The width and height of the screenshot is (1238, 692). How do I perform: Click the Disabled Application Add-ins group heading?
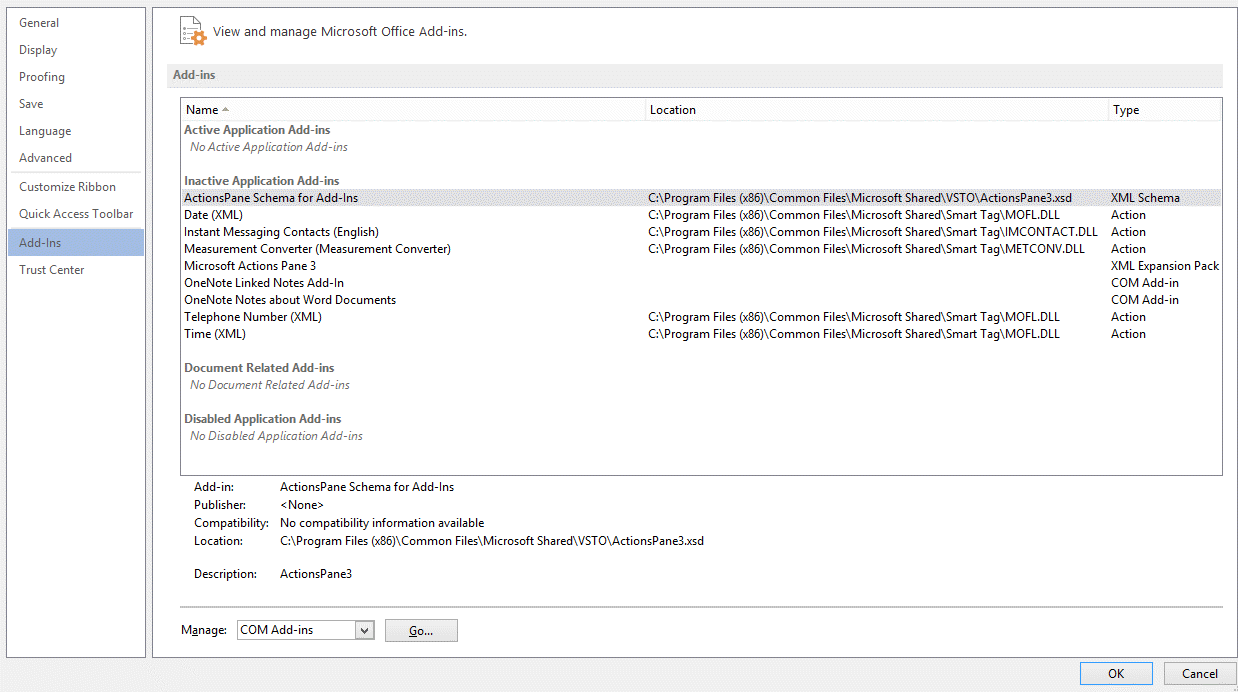pos(263,419)
